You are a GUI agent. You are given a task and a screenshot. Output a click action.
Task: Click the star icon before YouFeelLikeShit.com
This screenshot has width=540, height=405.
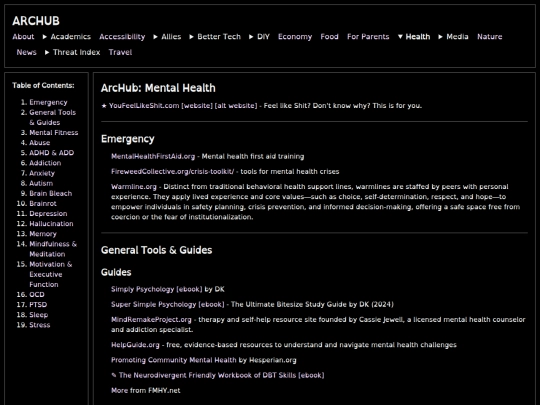pyautogui.click(x=104, y=106)
